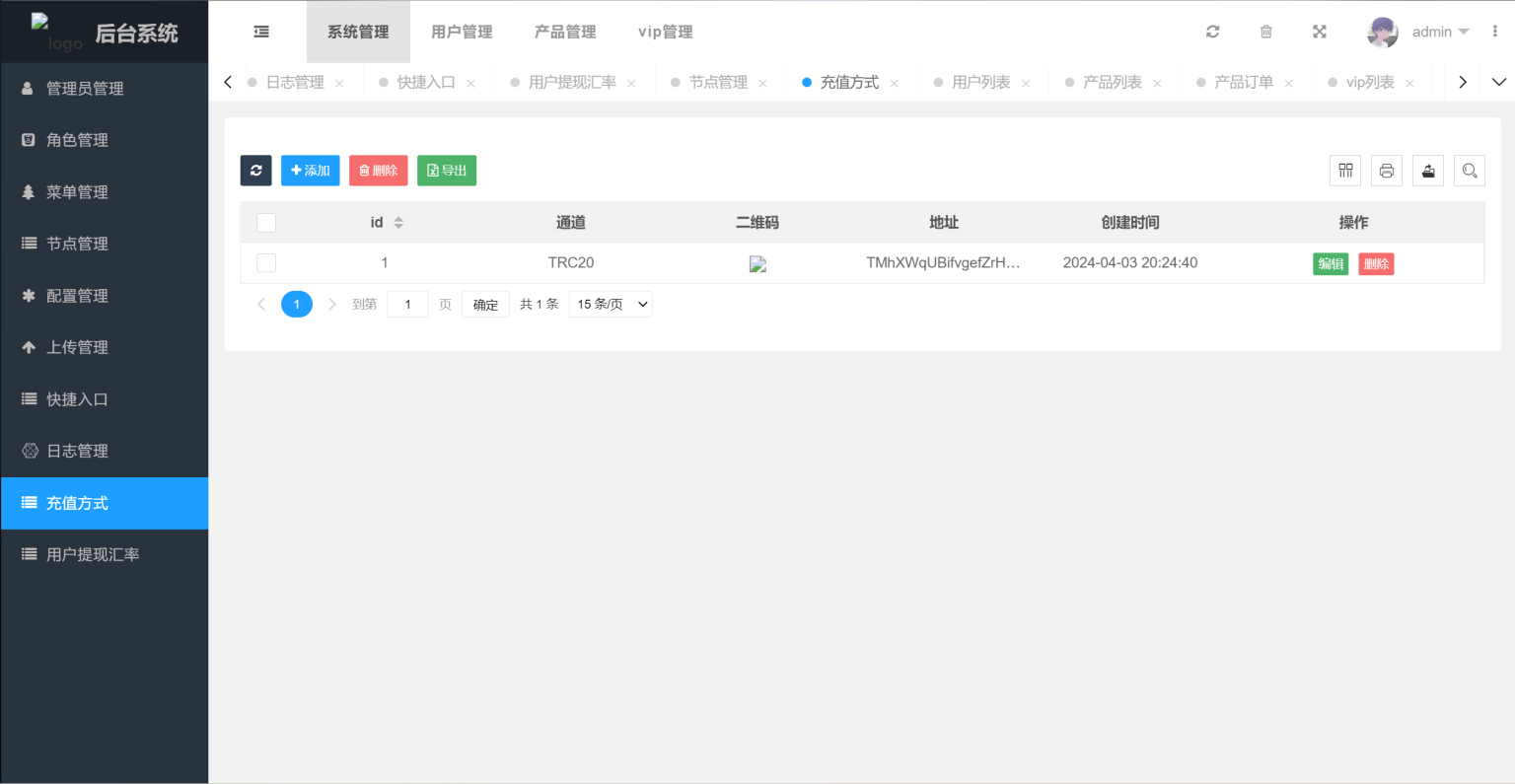Switch to the 用户管理 top menu
Screen dimensions: 1515x784
[x=462, y=32]
